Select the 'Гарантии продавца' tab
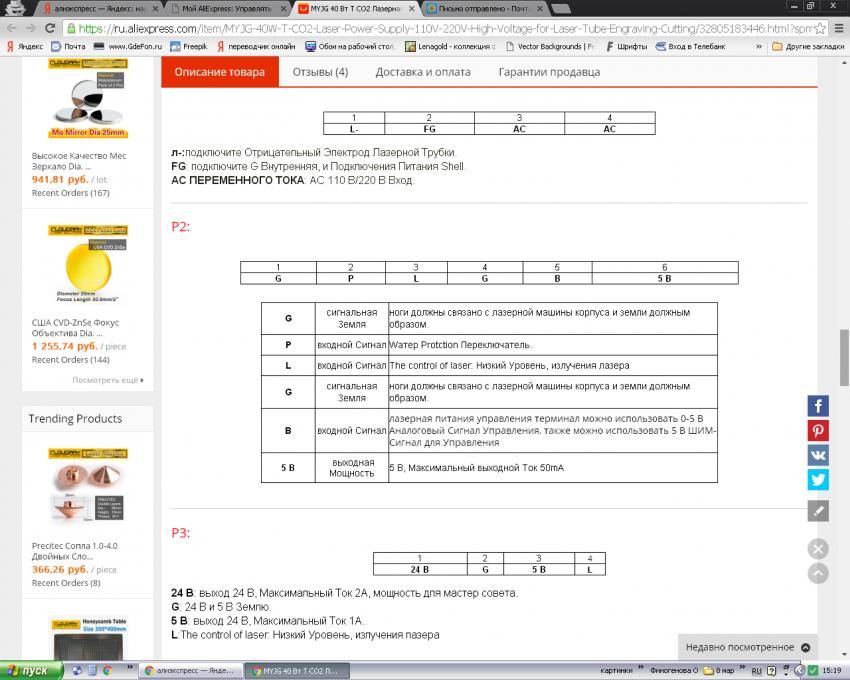850x680 pixels. click(x=549, y=72)
